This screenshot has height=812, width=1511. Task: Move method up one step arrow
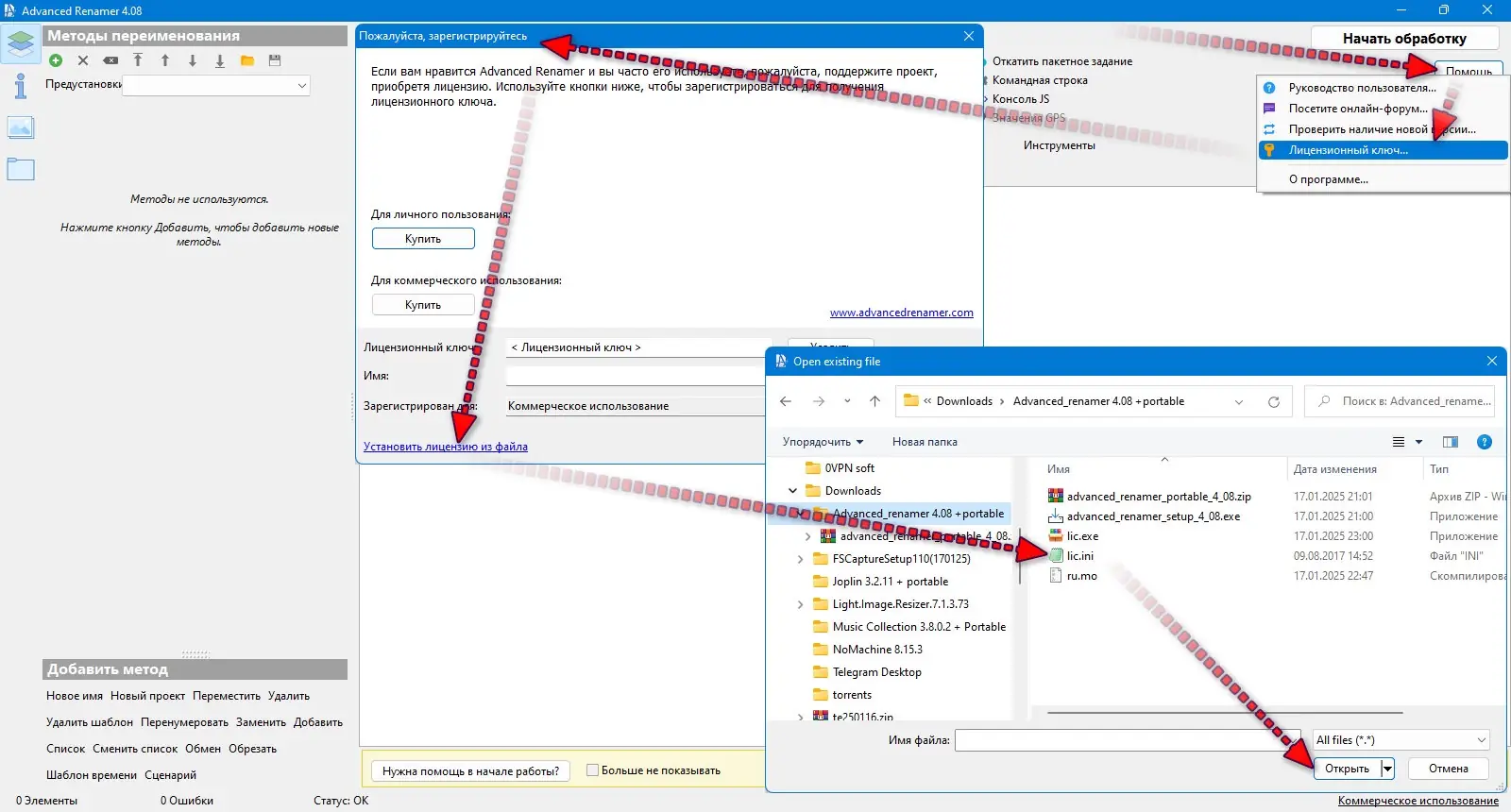tap(165, 60)
